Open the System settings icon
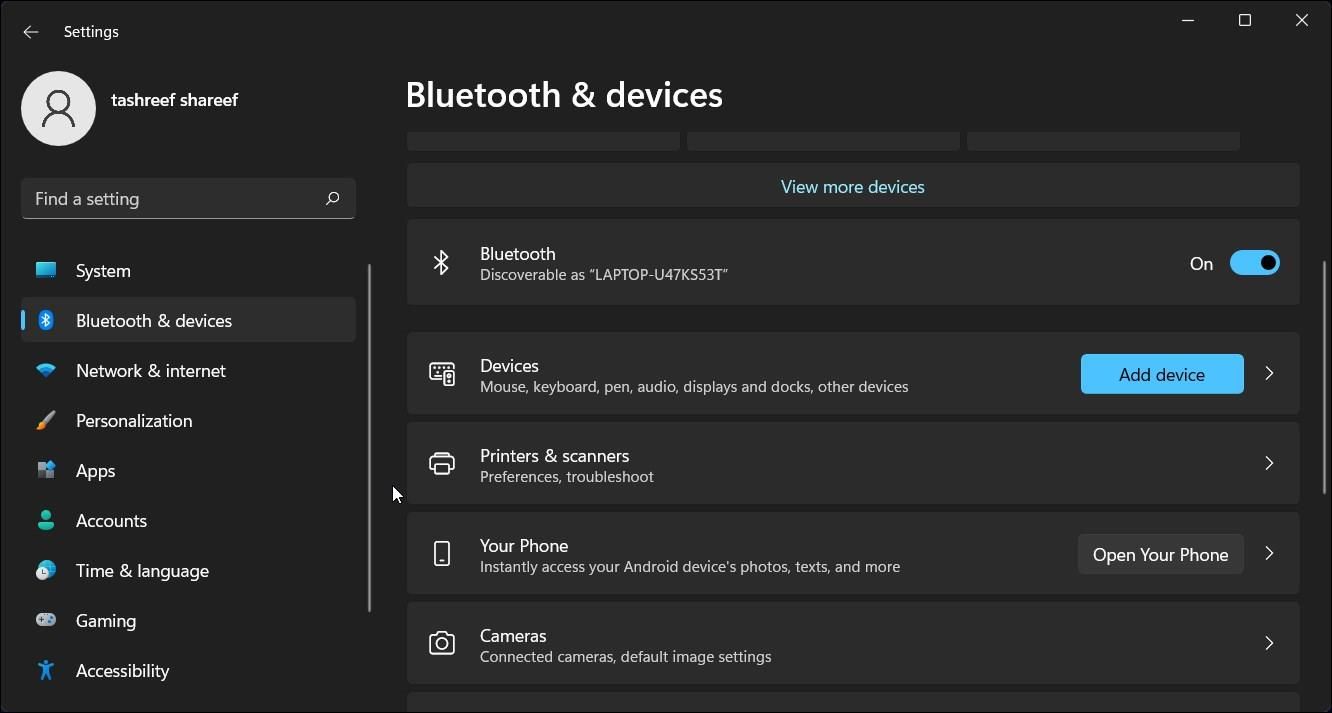Image resolution: width=1332 pixels, height=713 pixels. [x=46, y=270]
